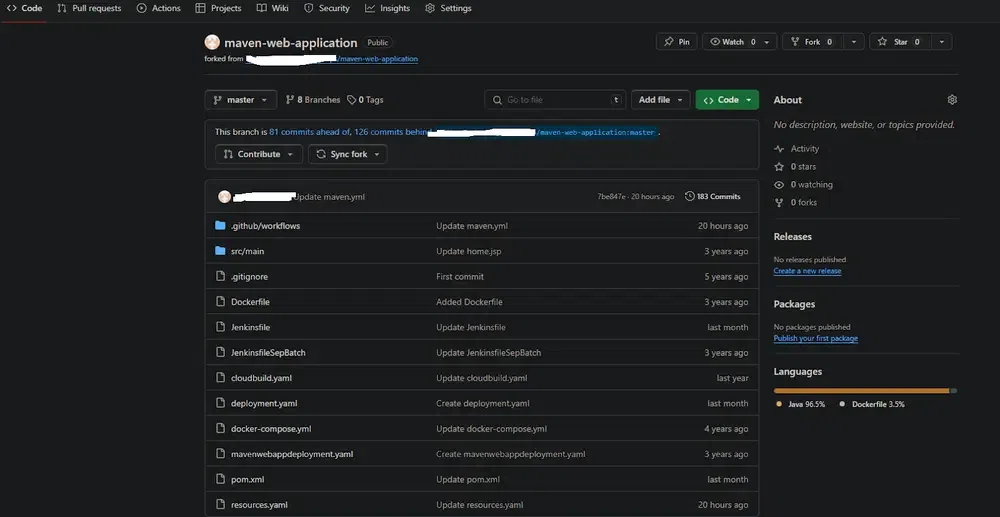Fork the repository with the Fork button
Image resolution: width=1000 pixels, height=517 pixels.
[x=812, y=42]
